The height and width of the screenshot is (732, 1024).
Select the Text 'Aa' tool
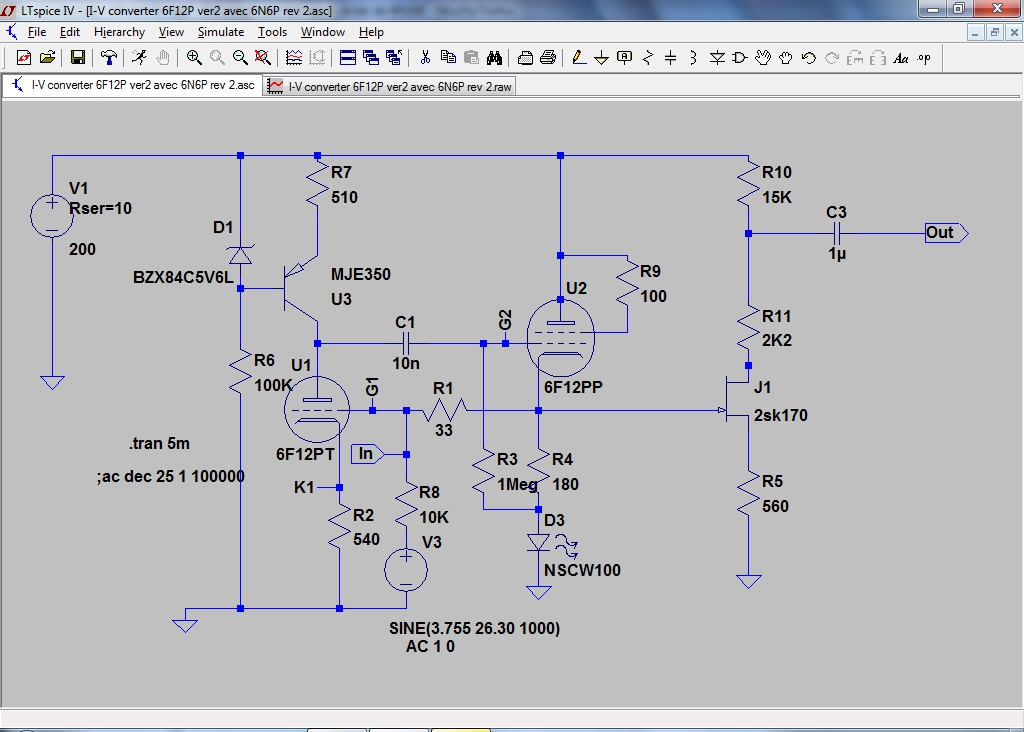901,58
